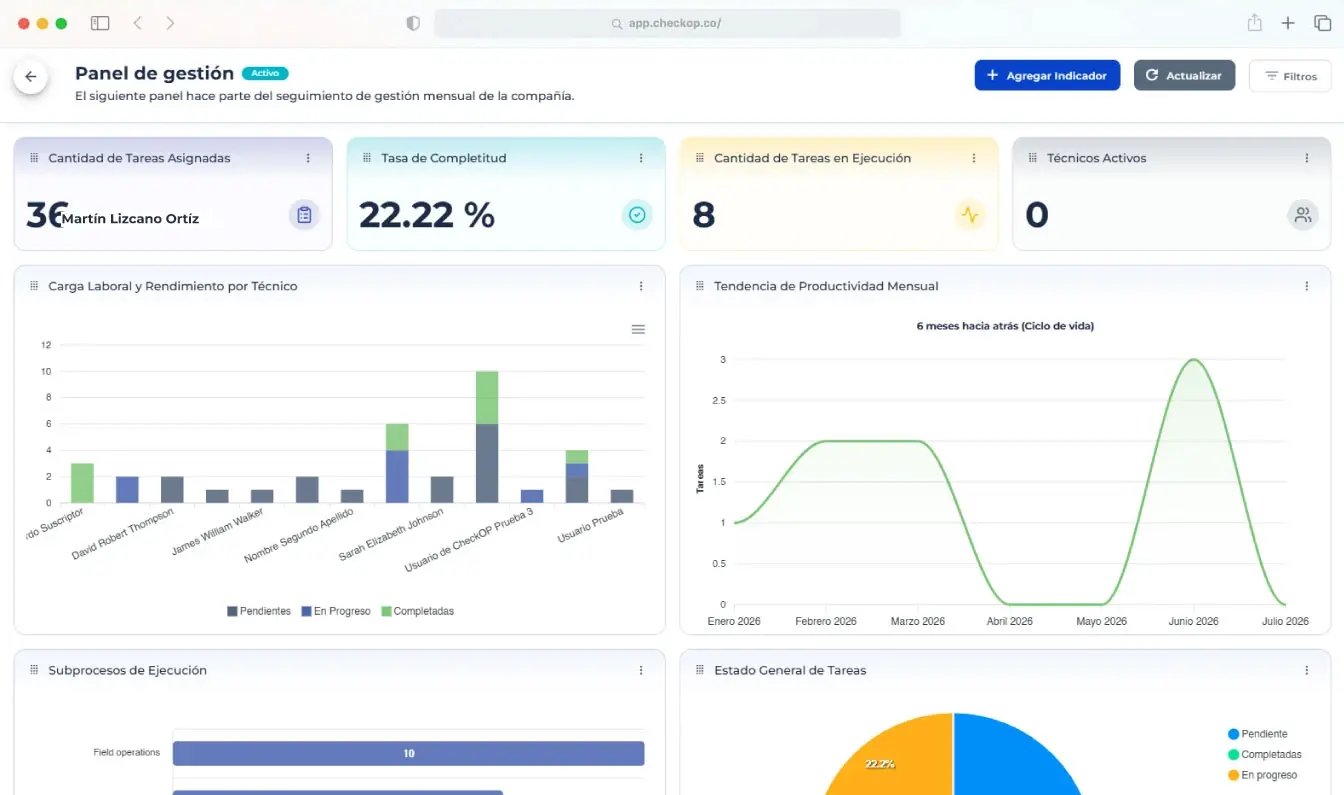Viewport: 1344px width, 795px height.
Task: Grab drag handle of Cantidad de Tareas Asignadas
Action: point(34,158)
